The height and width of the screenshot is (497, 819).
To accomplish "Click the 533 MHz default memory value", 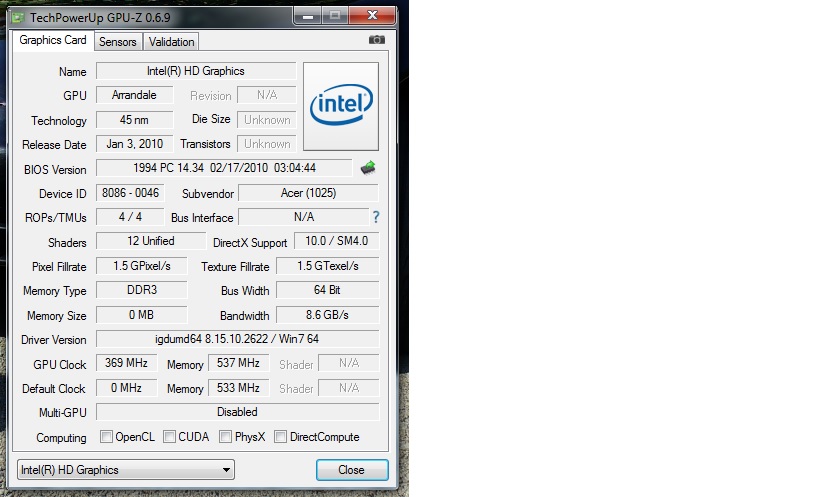I will tap(239, 388).
